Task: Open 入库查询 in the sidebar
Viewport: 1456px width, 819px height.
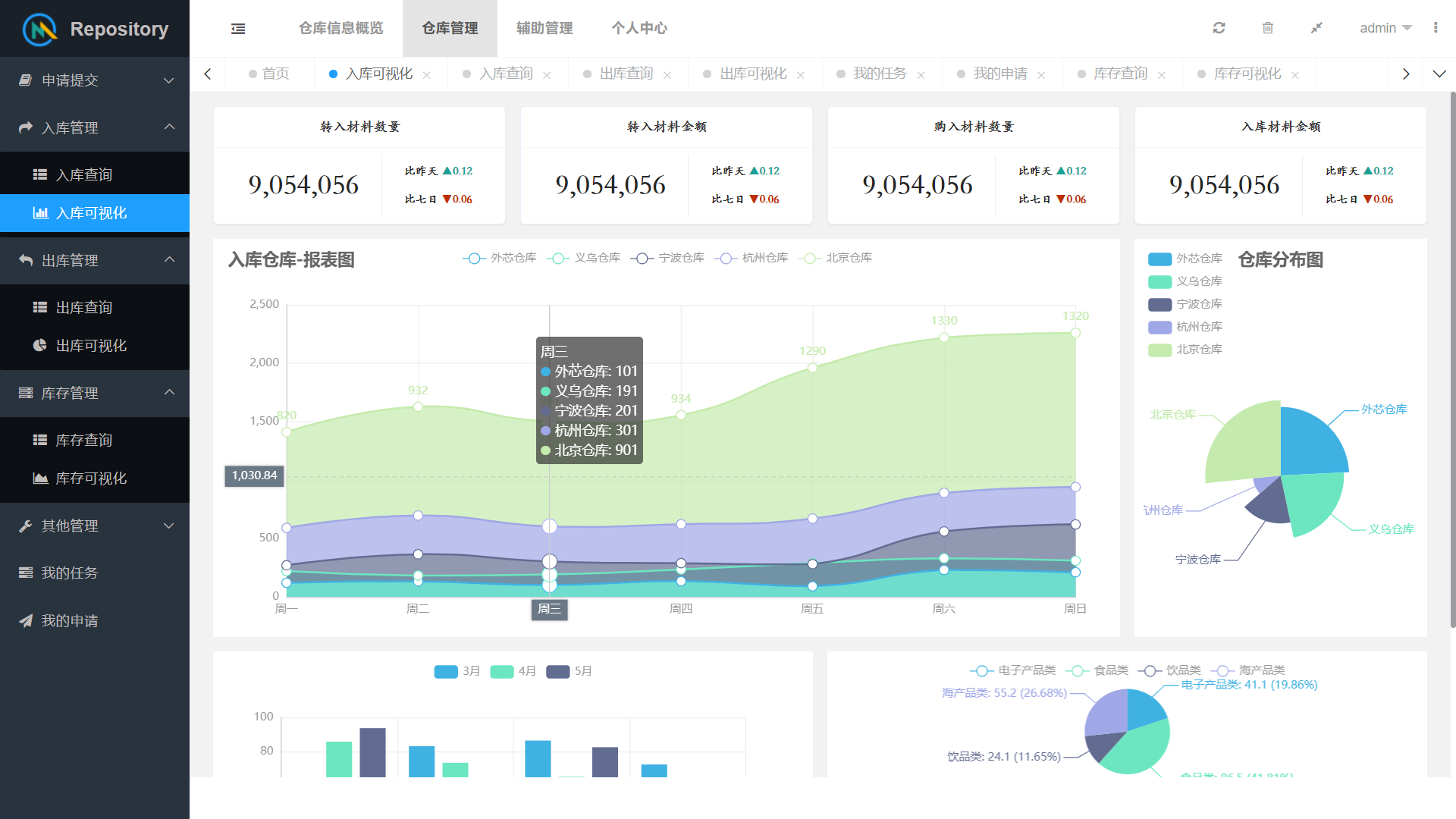Action: tap(83, 175)
